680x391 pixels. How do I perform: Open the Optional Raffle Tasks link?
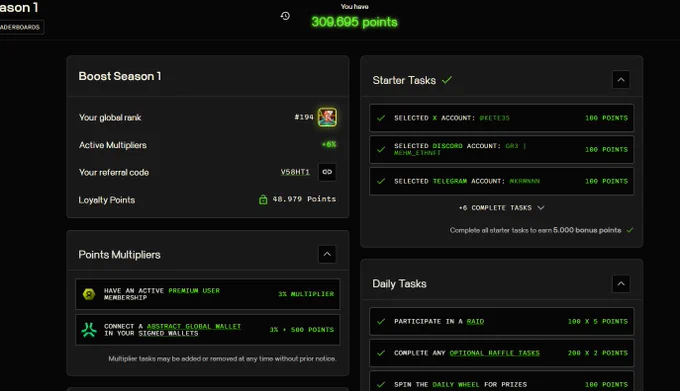point(494,353)
